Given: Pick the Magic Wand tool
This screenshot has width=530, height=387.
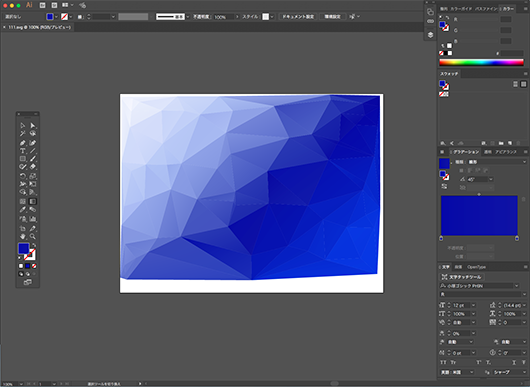Looking at the screenshot, I should click(x=23, y=134).
